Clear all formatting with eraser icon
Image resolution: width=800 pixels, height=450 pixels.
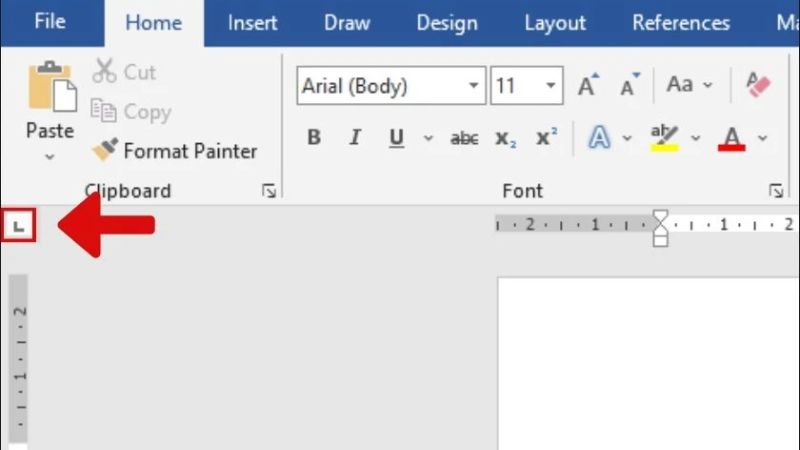click(x=758, y=85)
